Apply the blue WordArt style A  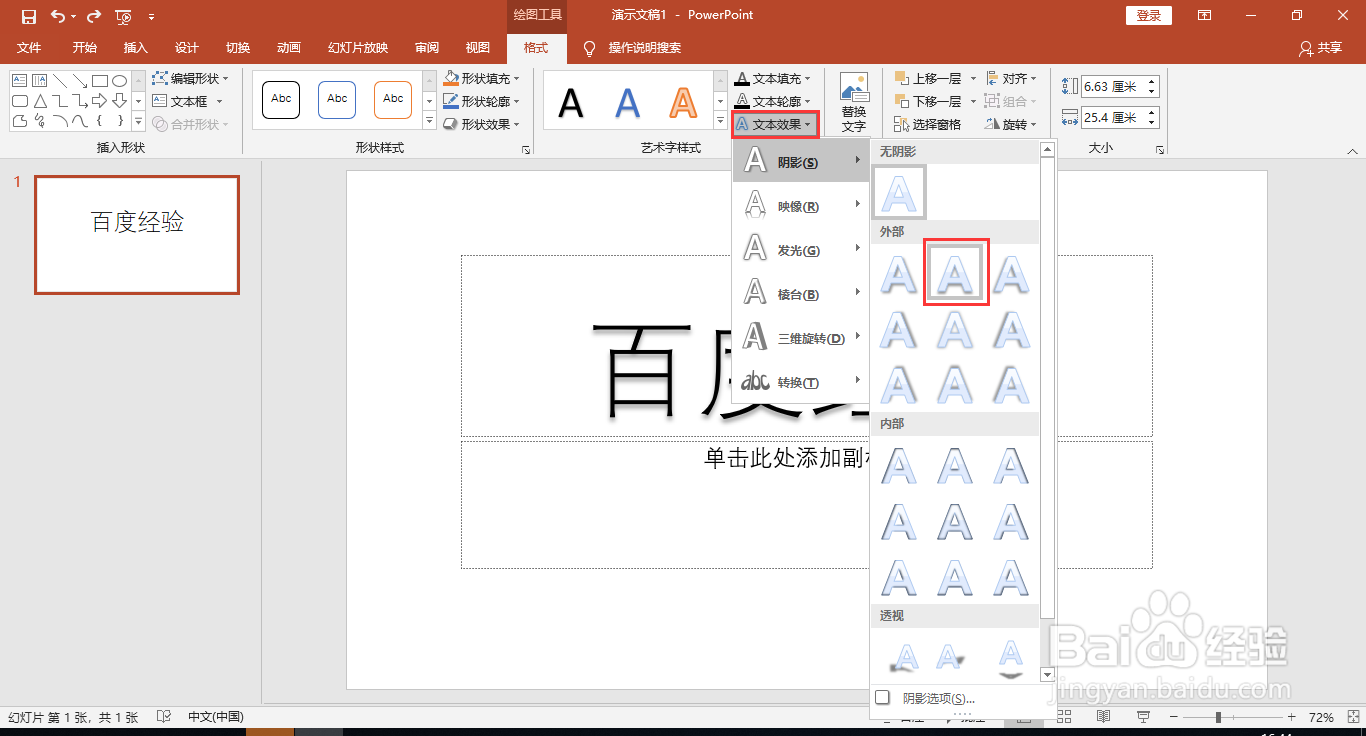coord(627,101)
